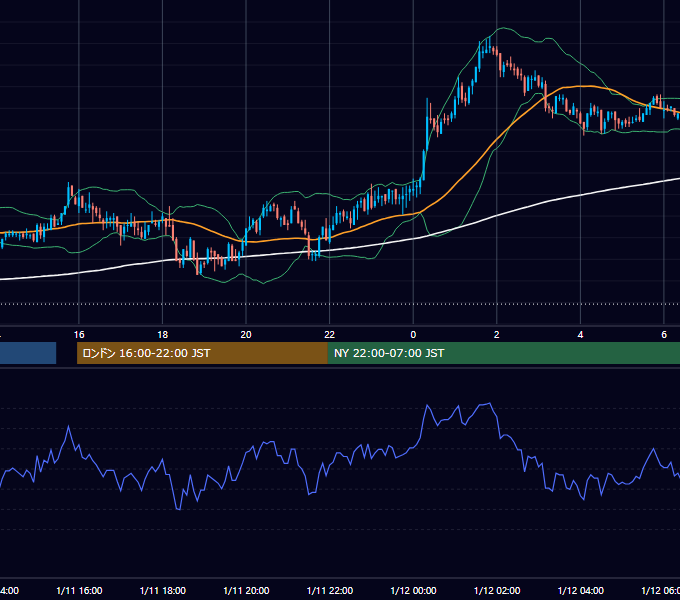The width and height of the screenshot is (680, 600).
Task: Click the blue session bar before London
Action: pyautogui.click(x=28, y=353)
